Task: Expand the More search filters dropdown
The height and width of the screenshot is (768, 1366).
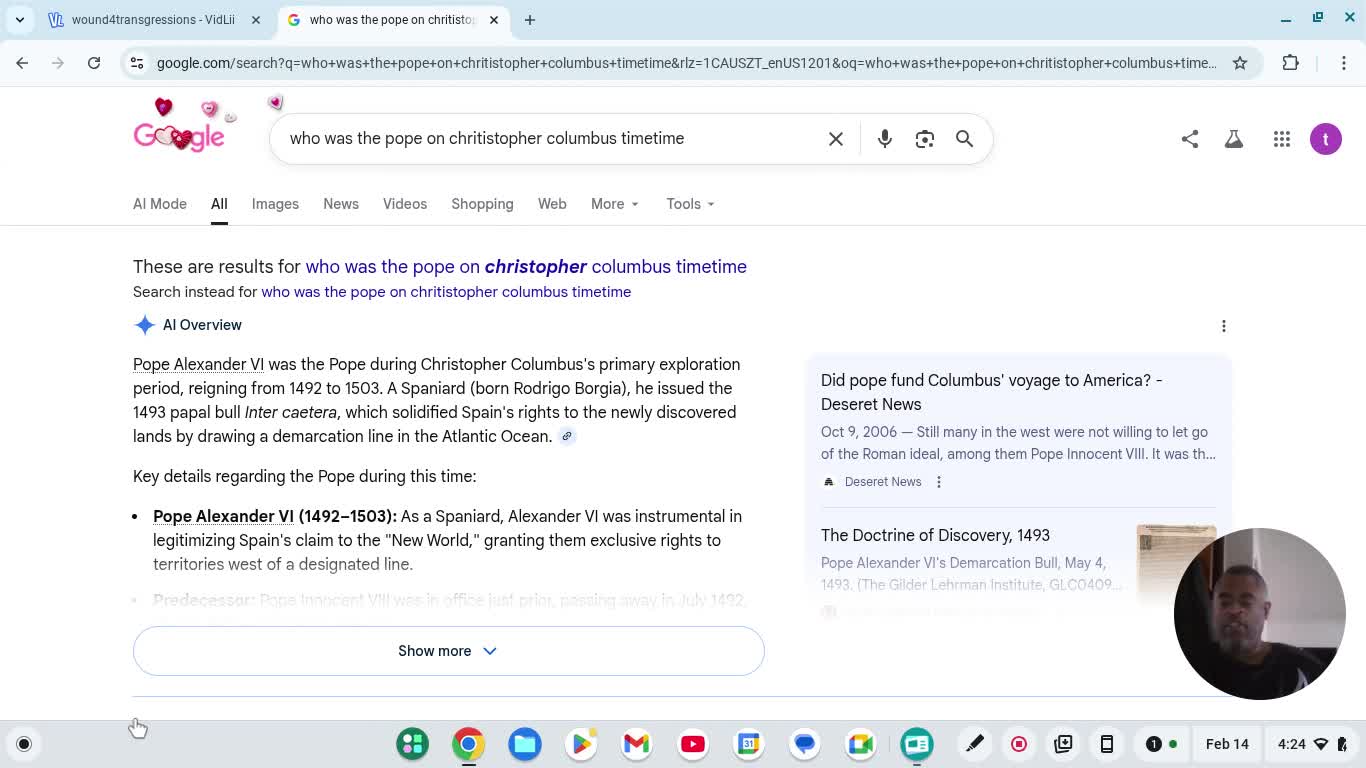Action: coord(614,204)
